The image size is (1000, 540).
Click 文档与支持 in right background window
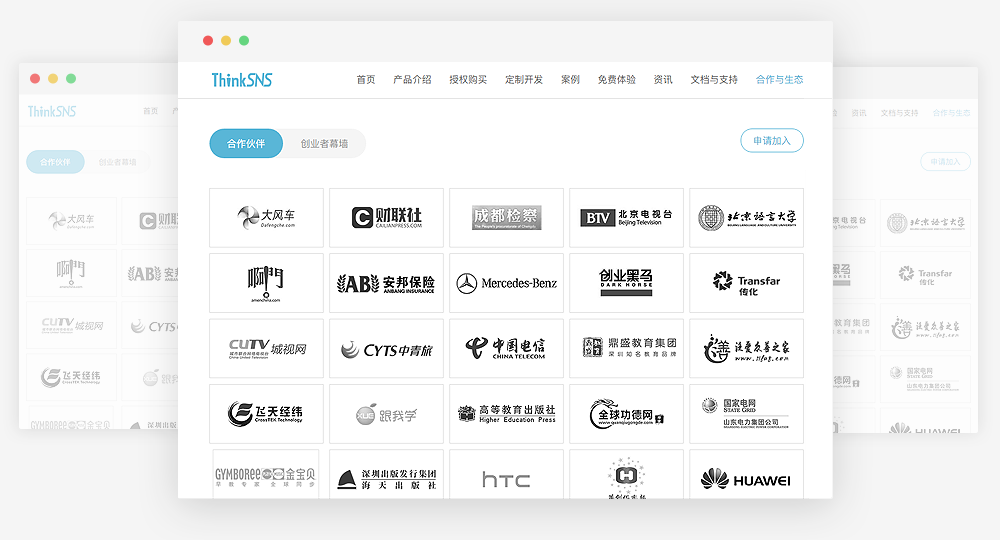[x=899, y=113]
